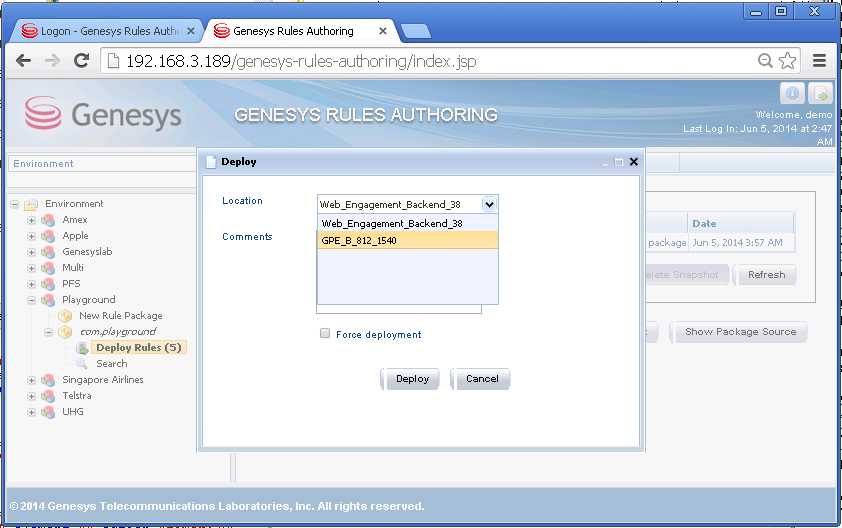Image resolution: width=842 pixels, height=528 pixels.
Task: Click the info icon in header
Action: coord(792,94)
